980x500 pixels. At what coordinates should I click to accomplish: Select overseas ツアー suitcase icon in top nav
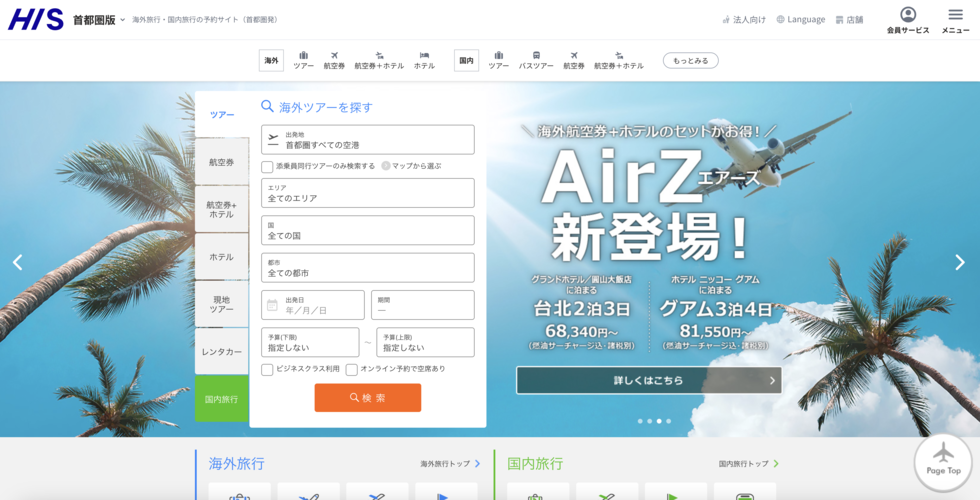304,60
